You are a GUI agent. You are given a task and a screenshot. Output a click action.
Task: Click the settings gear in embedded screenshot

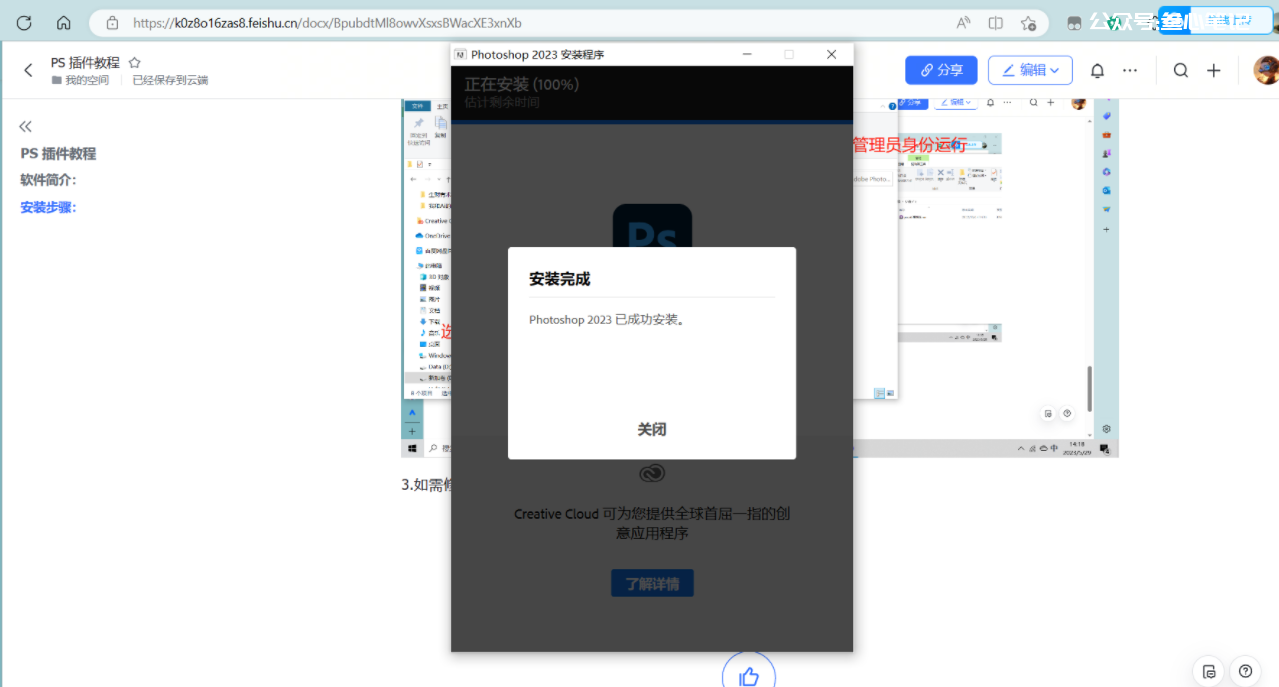[x=1107, y=429]
